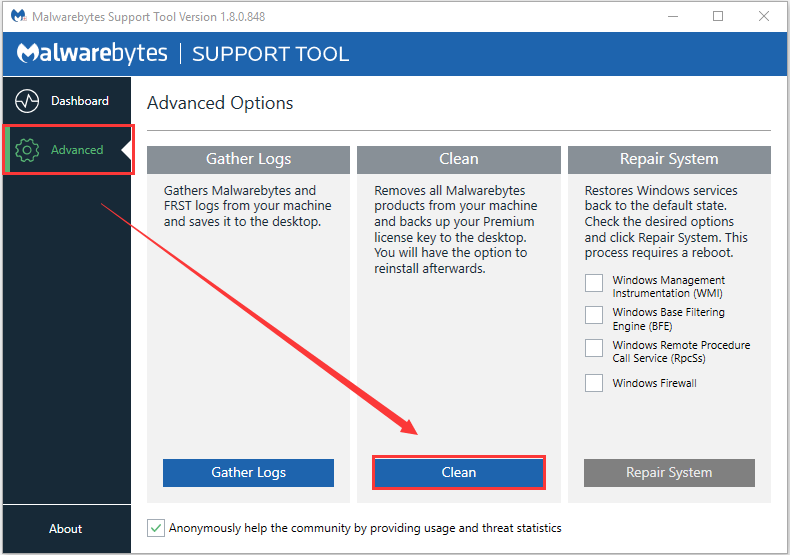Check Windows Base Filtering Engine (BFE)

tap(594, 315)
